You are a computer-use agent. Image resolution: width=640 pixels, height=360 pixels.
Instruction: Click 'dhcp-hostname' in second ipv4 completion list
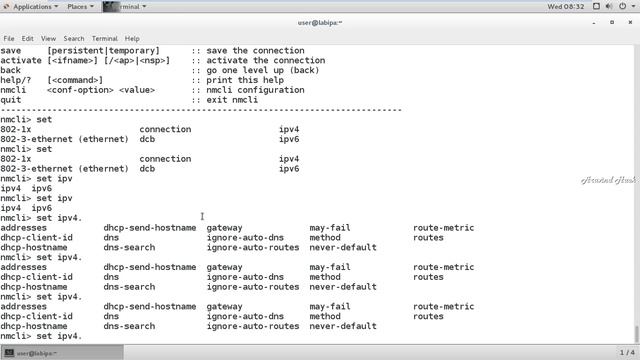click(x=33, y=287)
